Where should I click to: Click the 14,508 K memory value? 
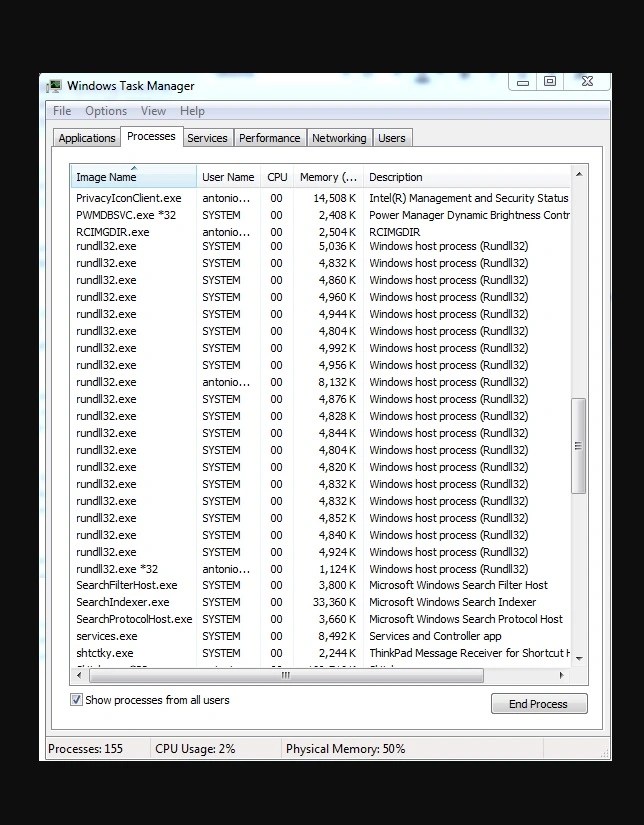pos(334,198)
